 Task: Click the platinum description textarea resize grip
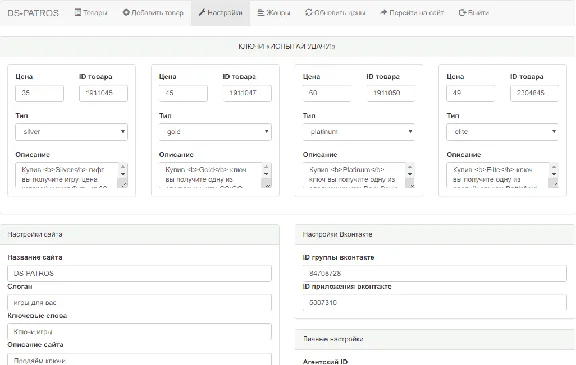411,184
